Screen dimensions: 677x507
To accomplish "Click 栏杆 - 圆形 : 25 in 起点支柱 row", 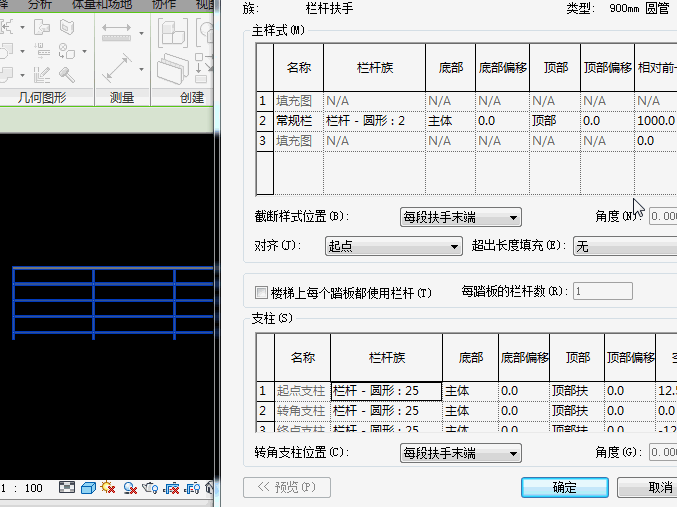I will tap(386, 391).
